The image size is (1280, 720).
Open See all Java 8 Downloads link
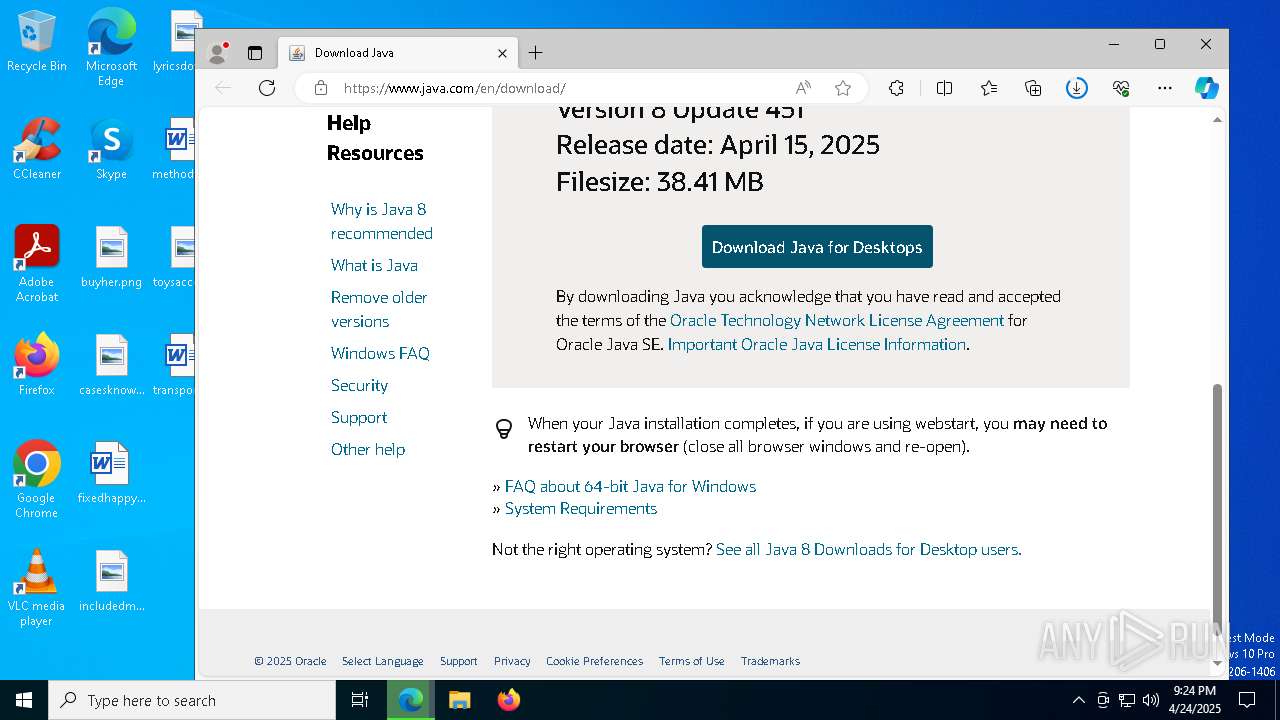[x=869, y=549]
